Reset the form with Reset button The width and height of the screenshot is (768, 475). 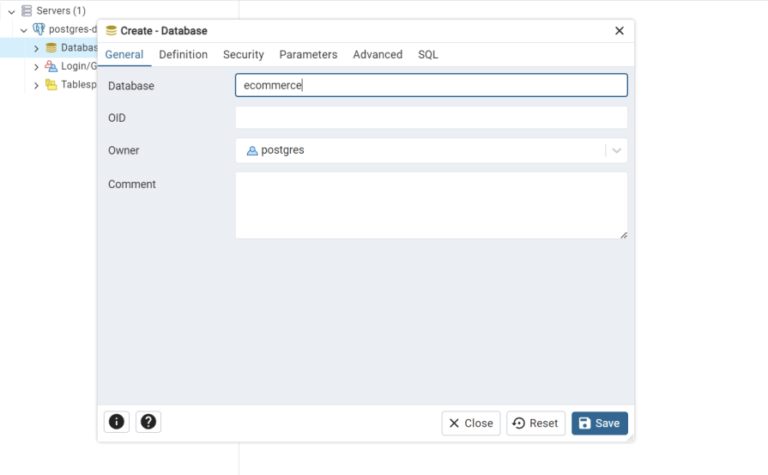[x=536, y=423]
